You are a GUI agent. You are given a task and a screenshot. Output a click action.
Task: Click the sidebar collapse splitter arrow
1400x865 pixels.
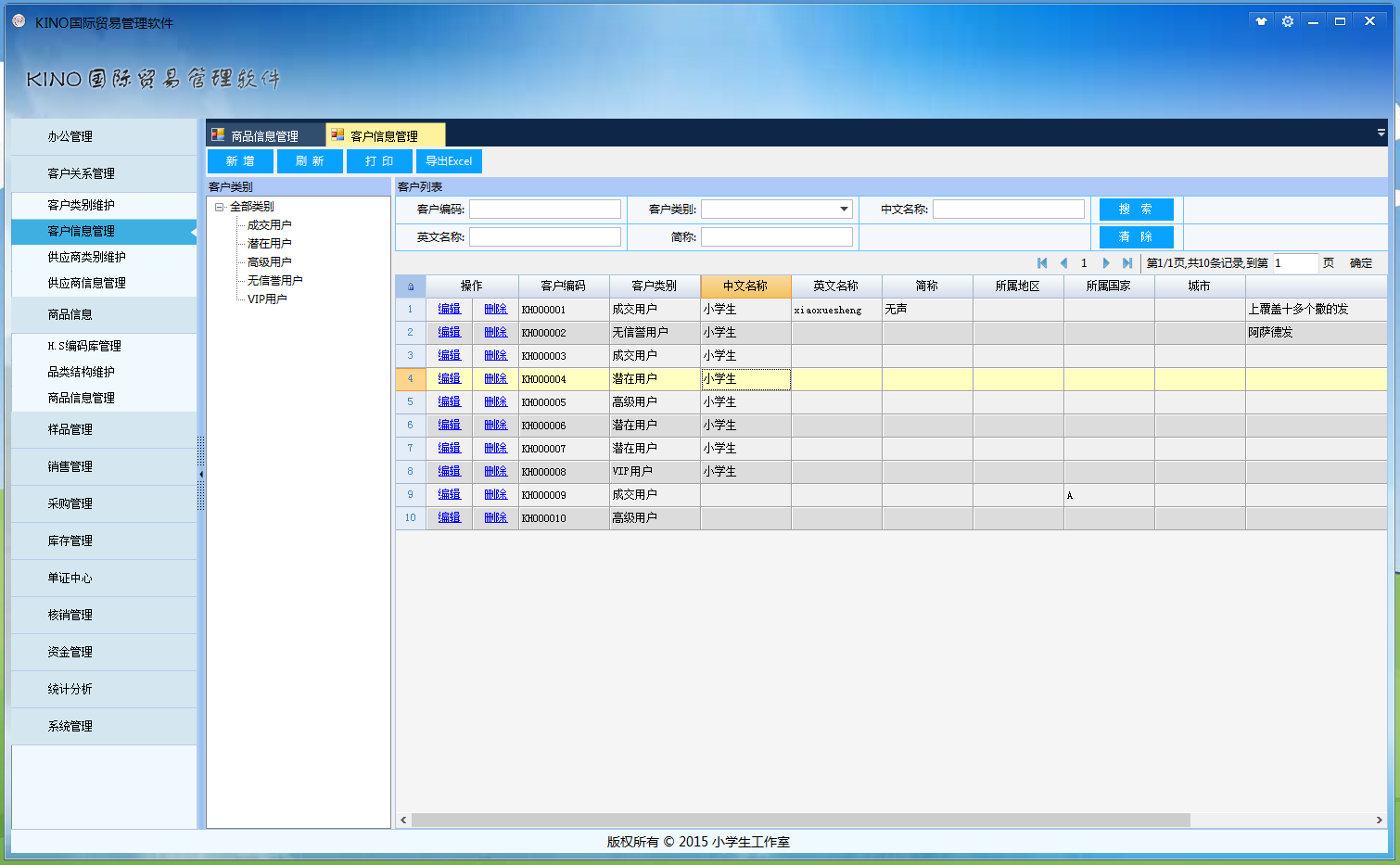201,474
